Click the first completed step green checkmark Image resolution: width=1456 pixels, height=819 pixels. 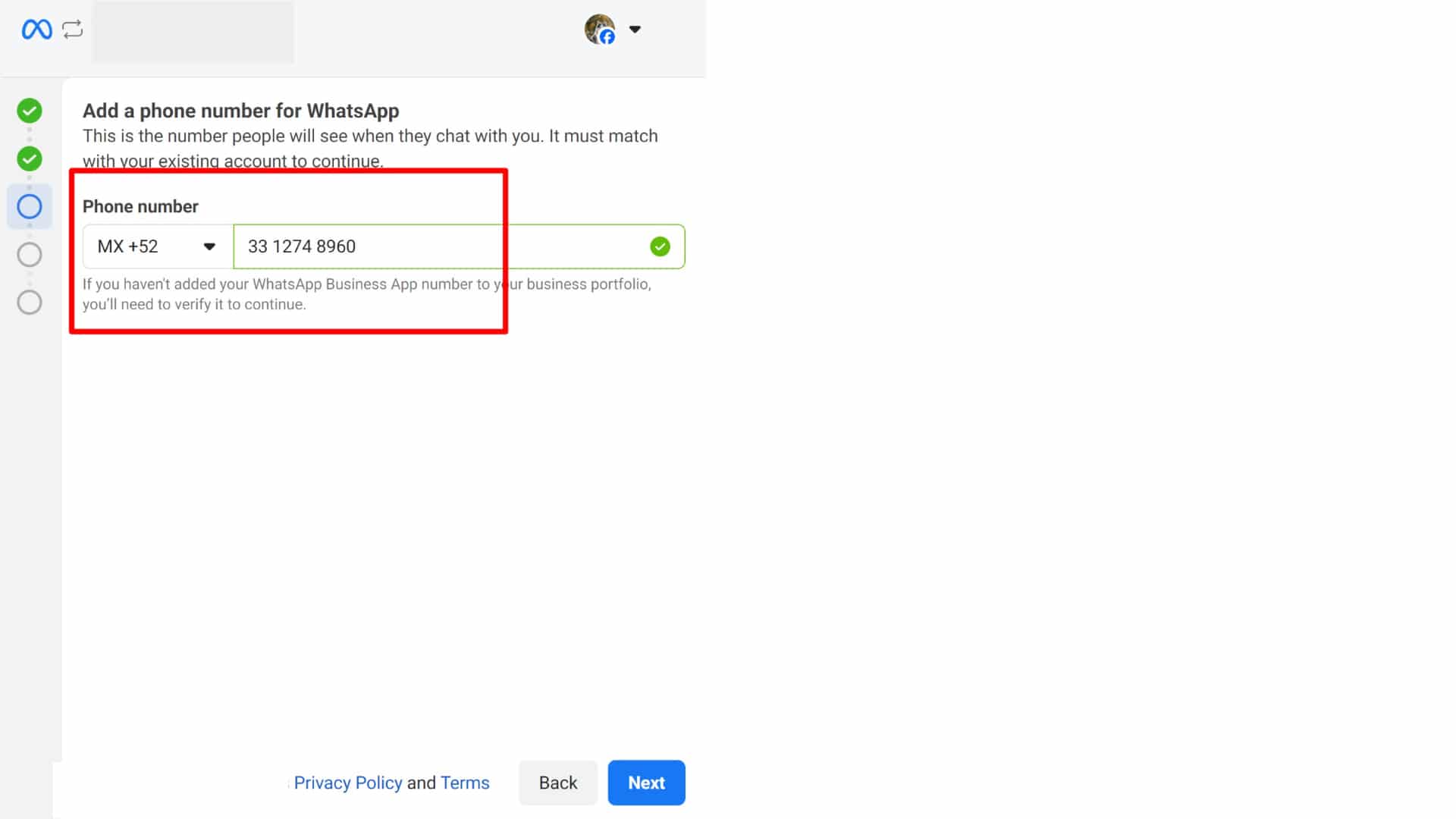point(30,111)
